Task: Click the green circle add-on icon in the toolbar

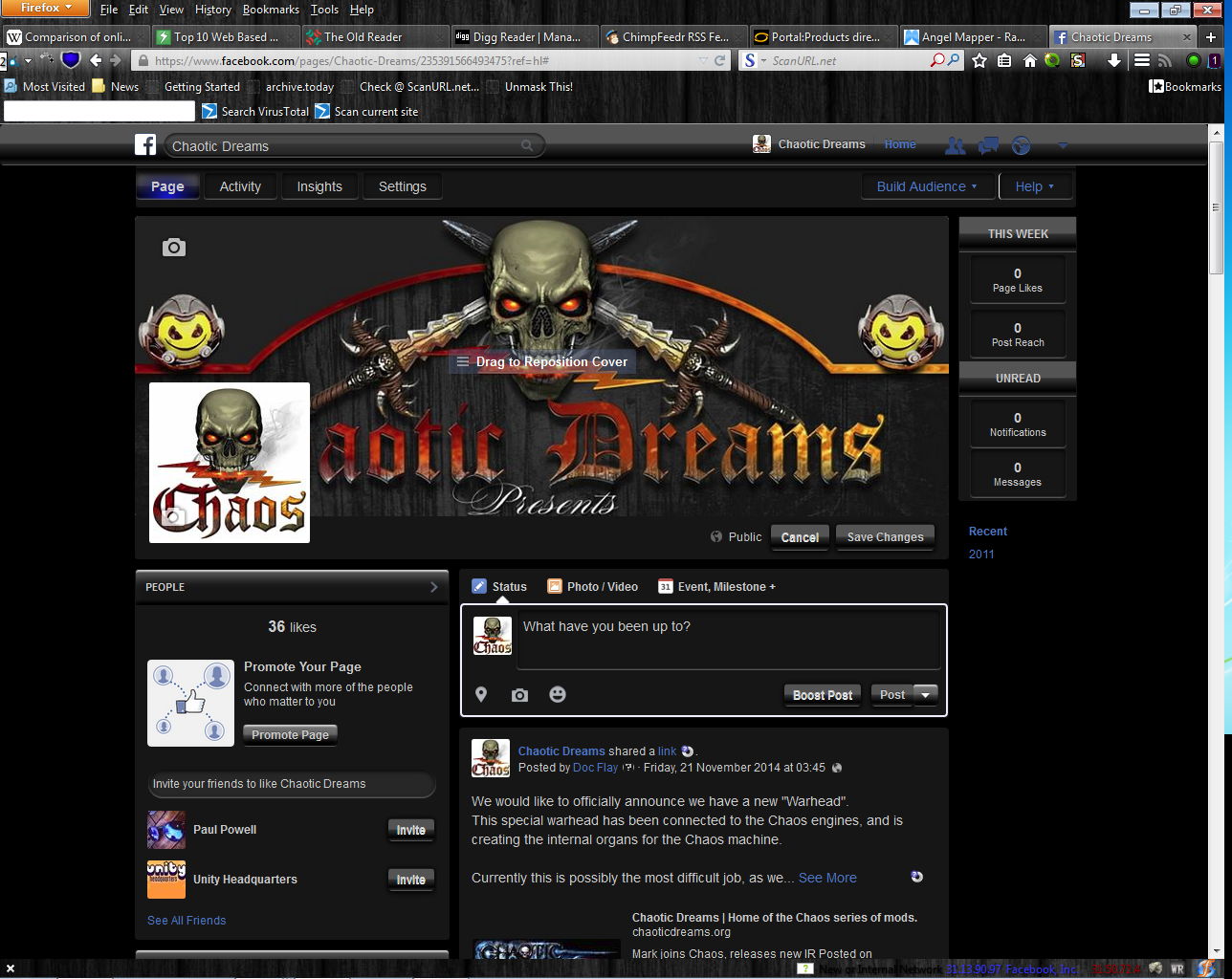Action: tap(1193, 60)
